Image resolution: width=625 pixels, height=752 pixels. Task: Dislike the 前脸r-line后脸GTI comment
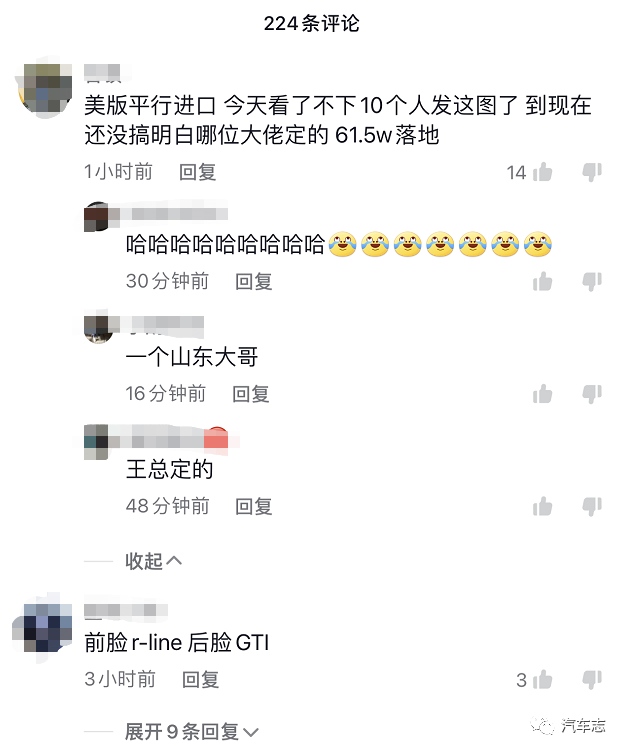592,680
